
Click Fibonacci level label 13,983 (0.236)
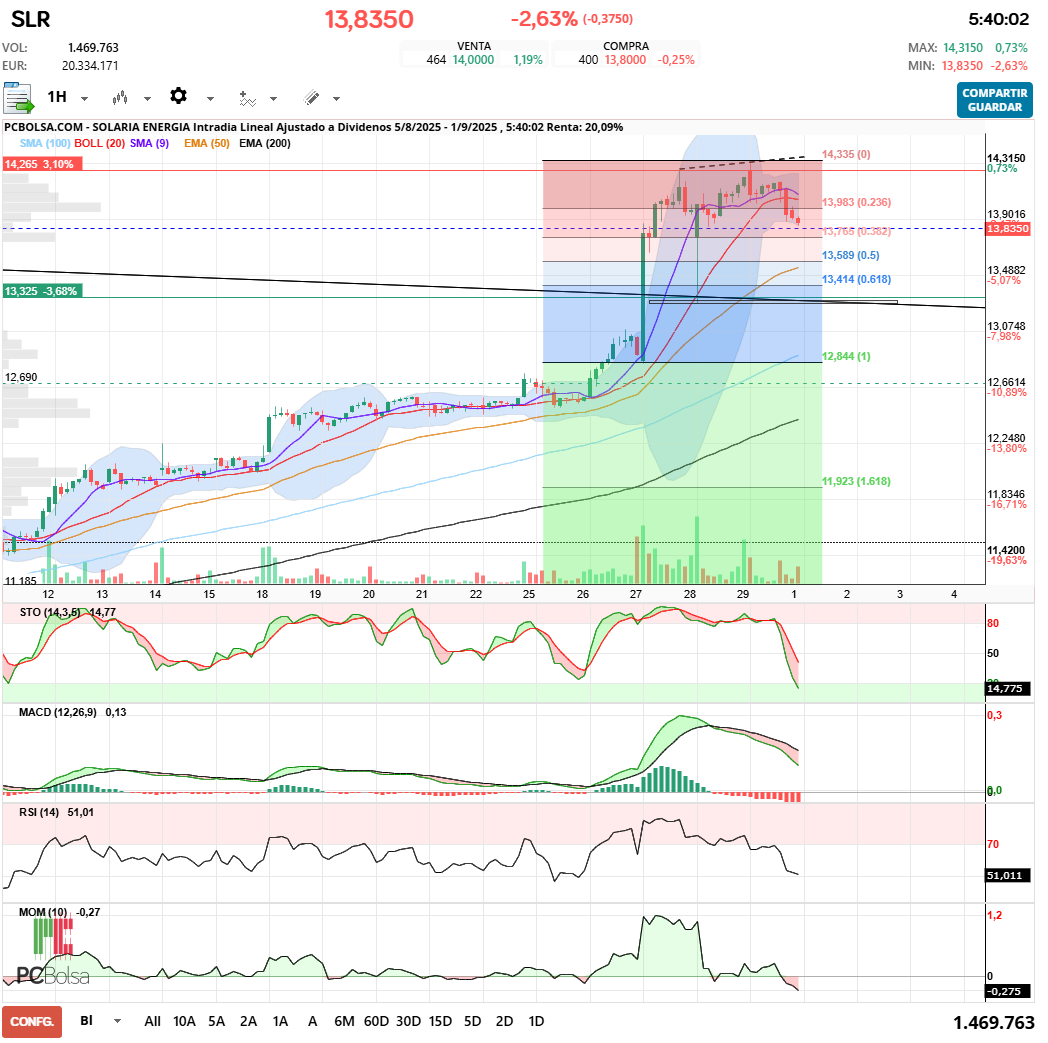pos(856,202)
